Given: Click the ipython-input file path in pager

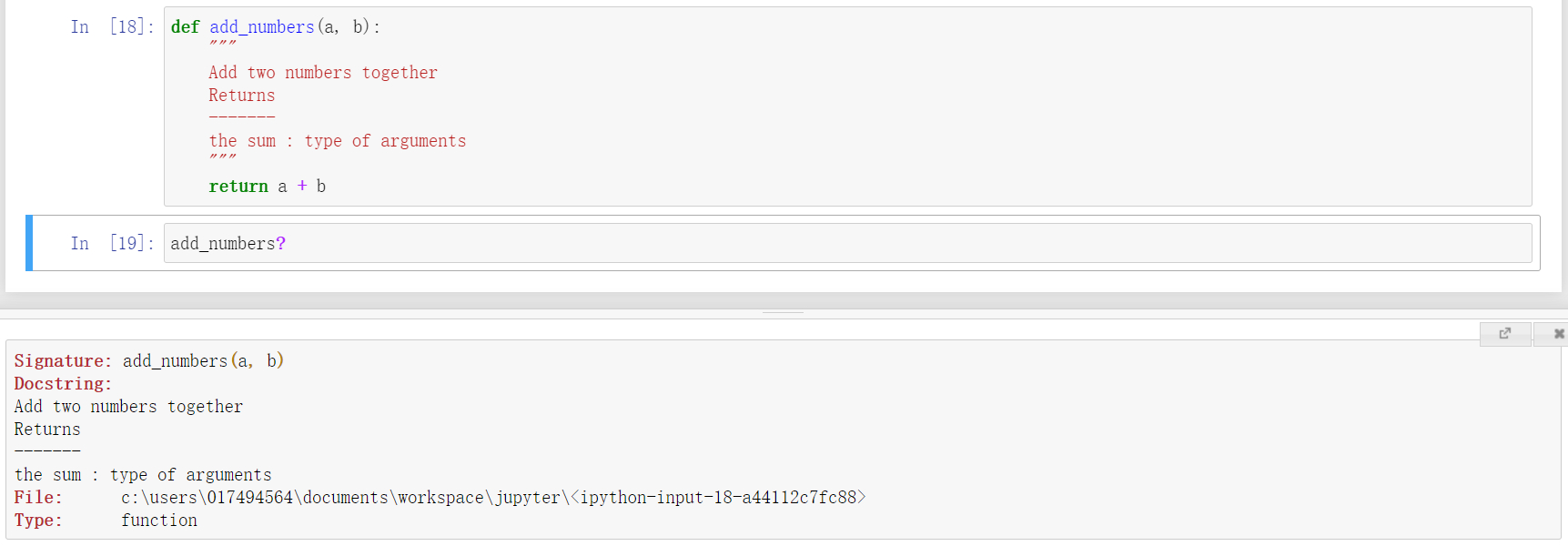Looking at the screenshot, I should click(493, 498).
